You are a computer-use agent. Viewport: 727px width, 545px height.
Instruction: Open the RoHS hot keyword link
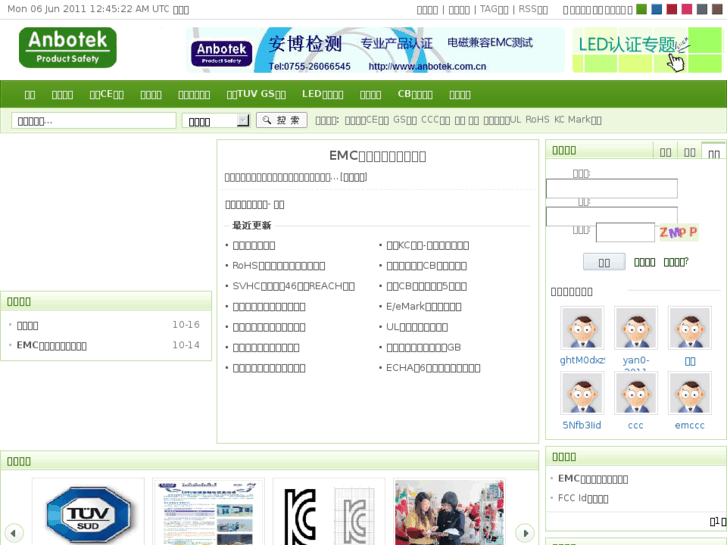coord(537,120)
